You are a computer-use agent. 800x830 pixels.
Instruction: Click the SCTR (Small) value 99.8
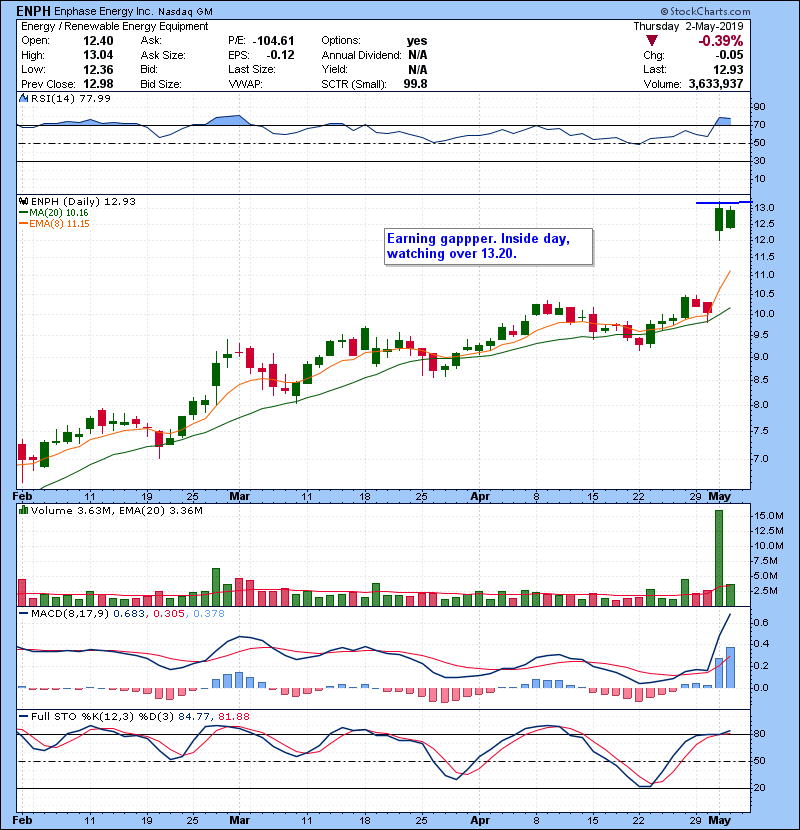[x=415, y=84]
